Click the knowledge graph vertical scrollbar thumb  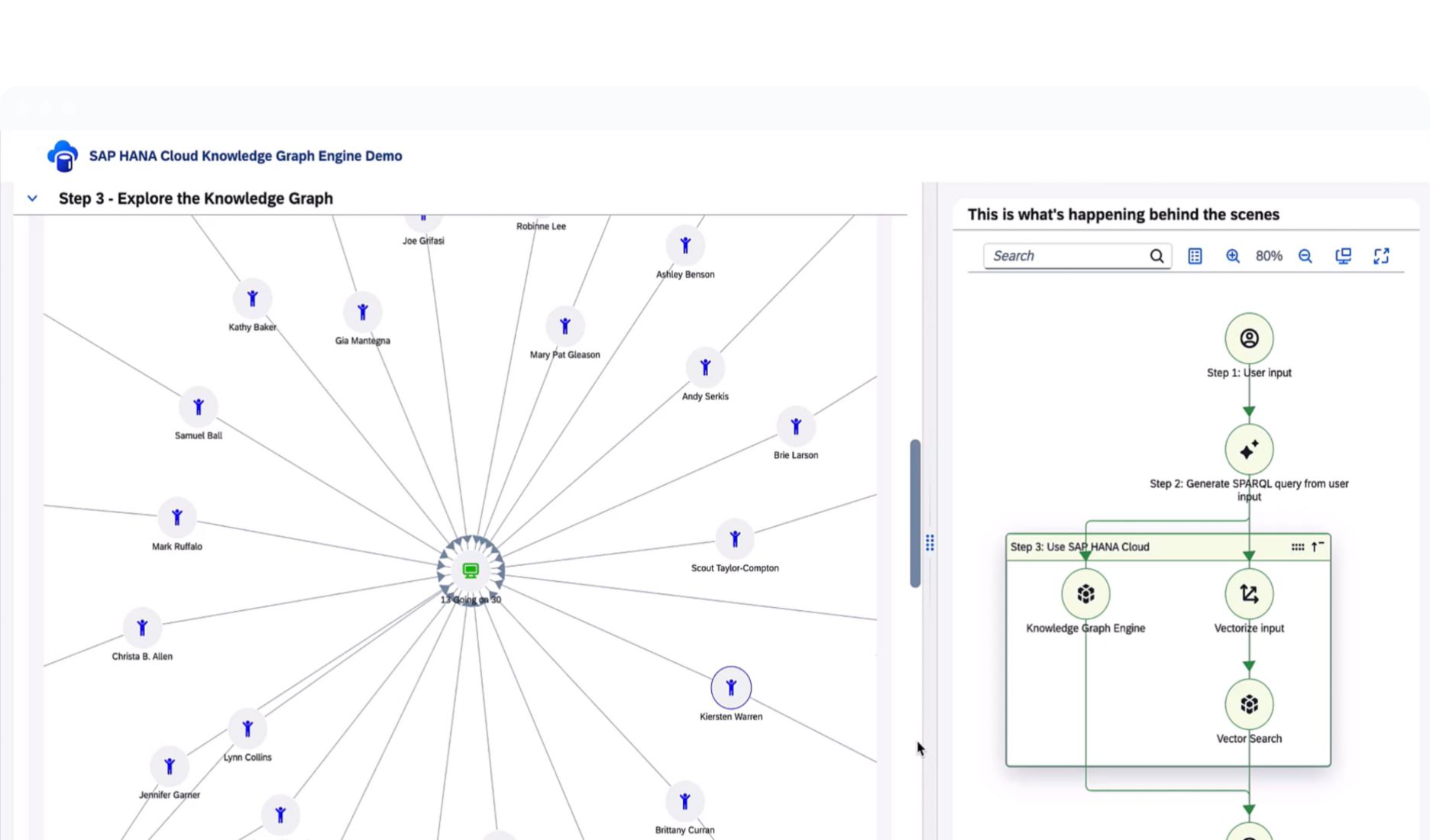915,513
